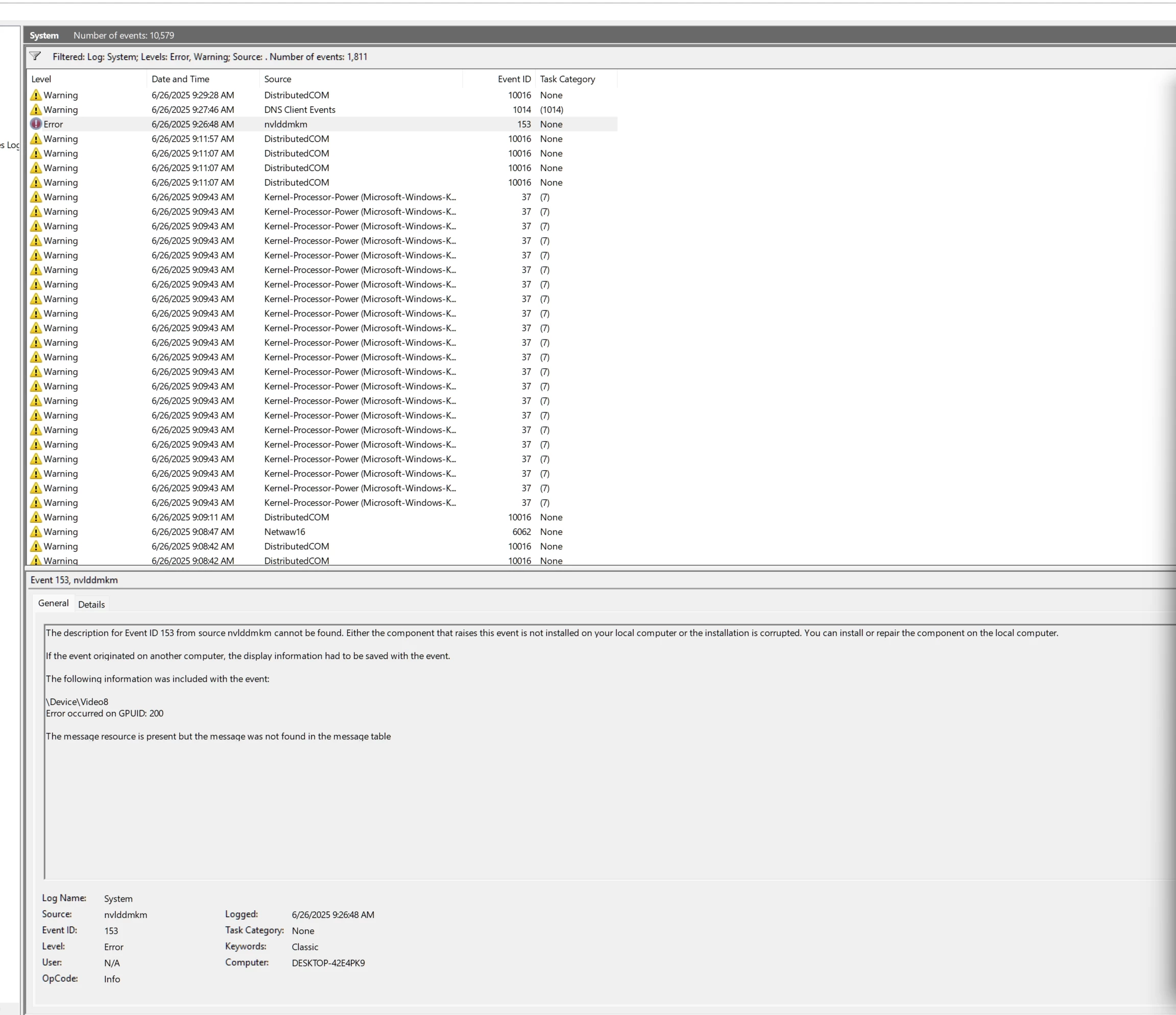Image resolution: width=1176 pixels, height=1015 pixels.
Task: Click warning icon of 9:09:11 AM DistributedCOM event
Action: [36, 517]
